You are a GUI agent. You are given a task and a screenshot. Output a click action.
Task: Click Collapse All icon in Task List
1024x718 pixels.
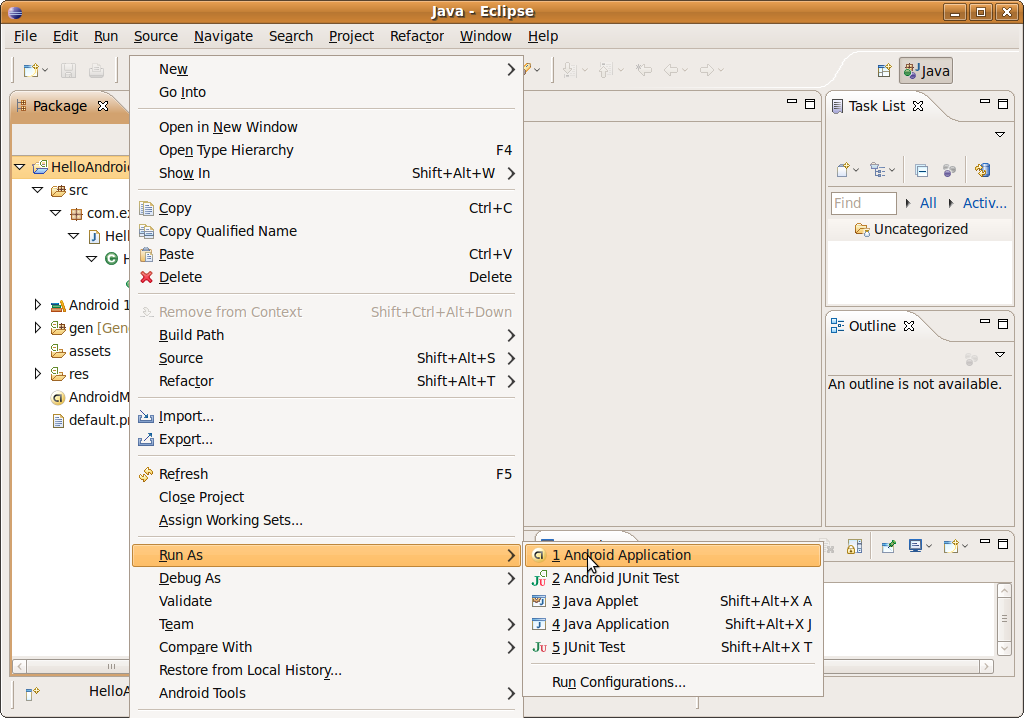pyautogui.click(x=921, y=171)
